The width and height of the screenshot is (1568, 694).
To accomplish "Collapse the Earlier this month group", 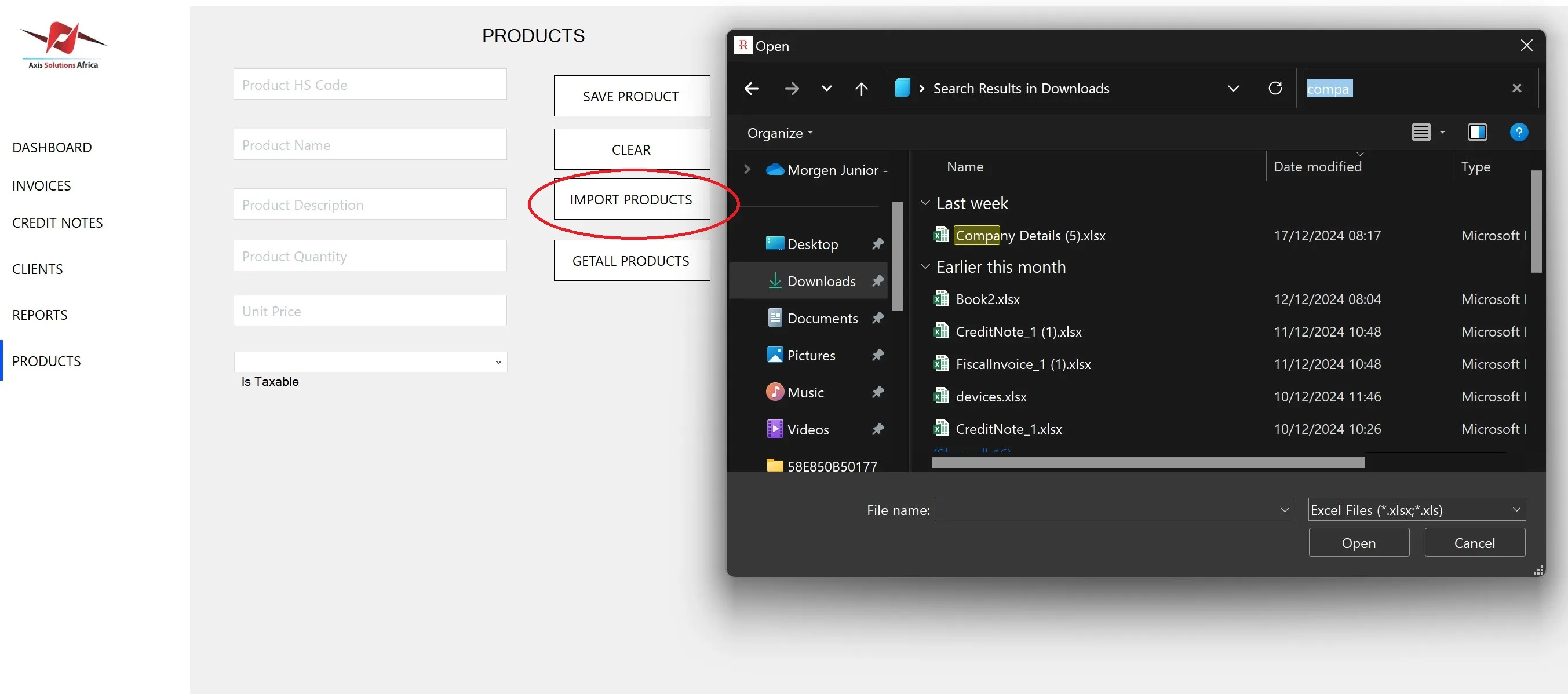I will tap(925, 266).
